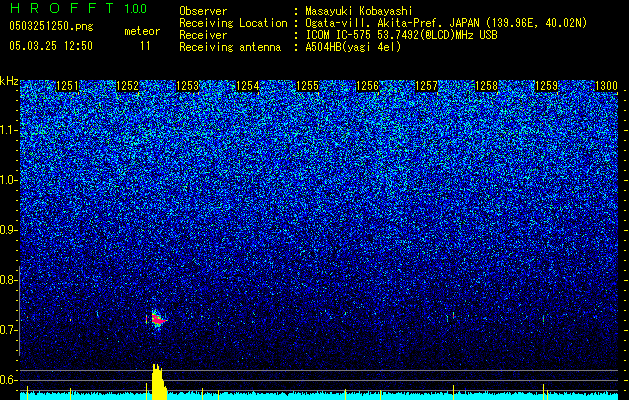Click the faint red echo below marker 1257
Image resolution: width=629 pixels, height=400 pixels.
tap(453, 316)
